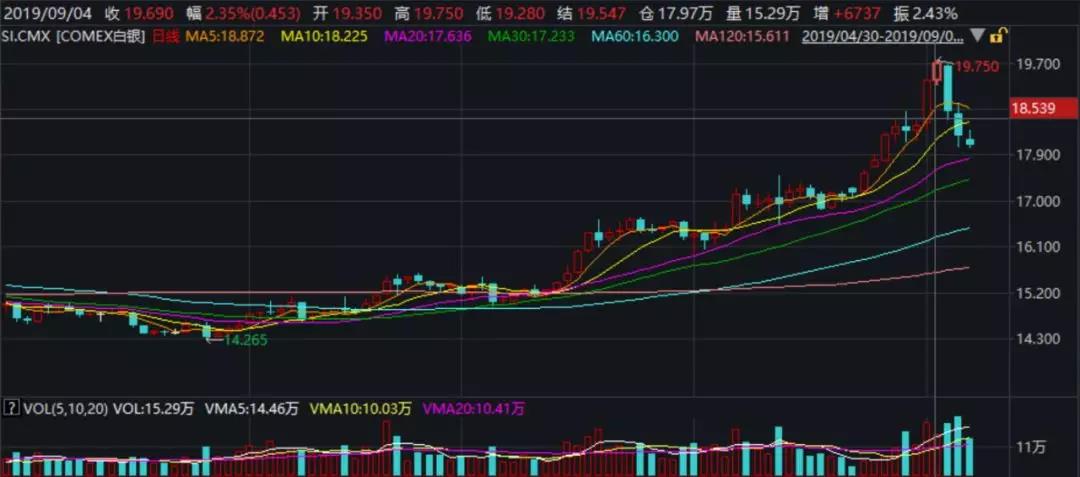Open the 2019/04/30-2019/09/0... date range link
The image size is (1080, 477).
pos(884,35)
